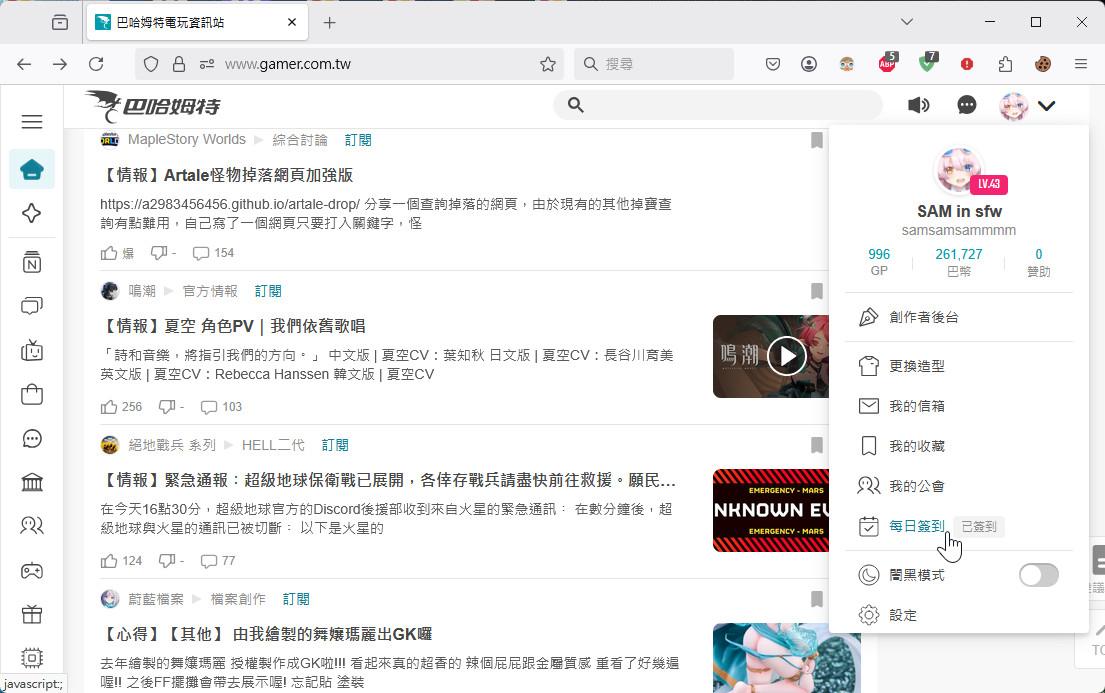
Task: Collapse the user avatar dropdown chevron
Action: (1047, 106)
